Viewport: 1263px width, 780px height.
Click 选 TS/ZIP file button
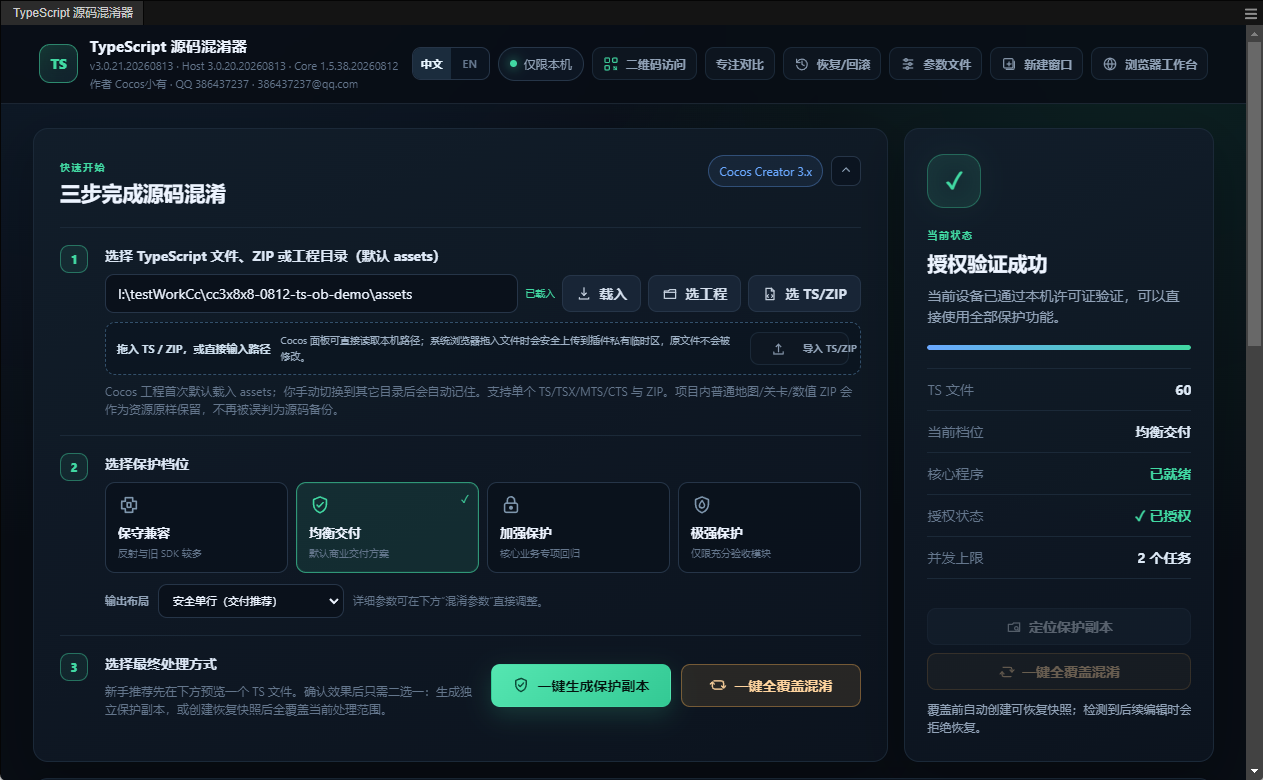804,294
